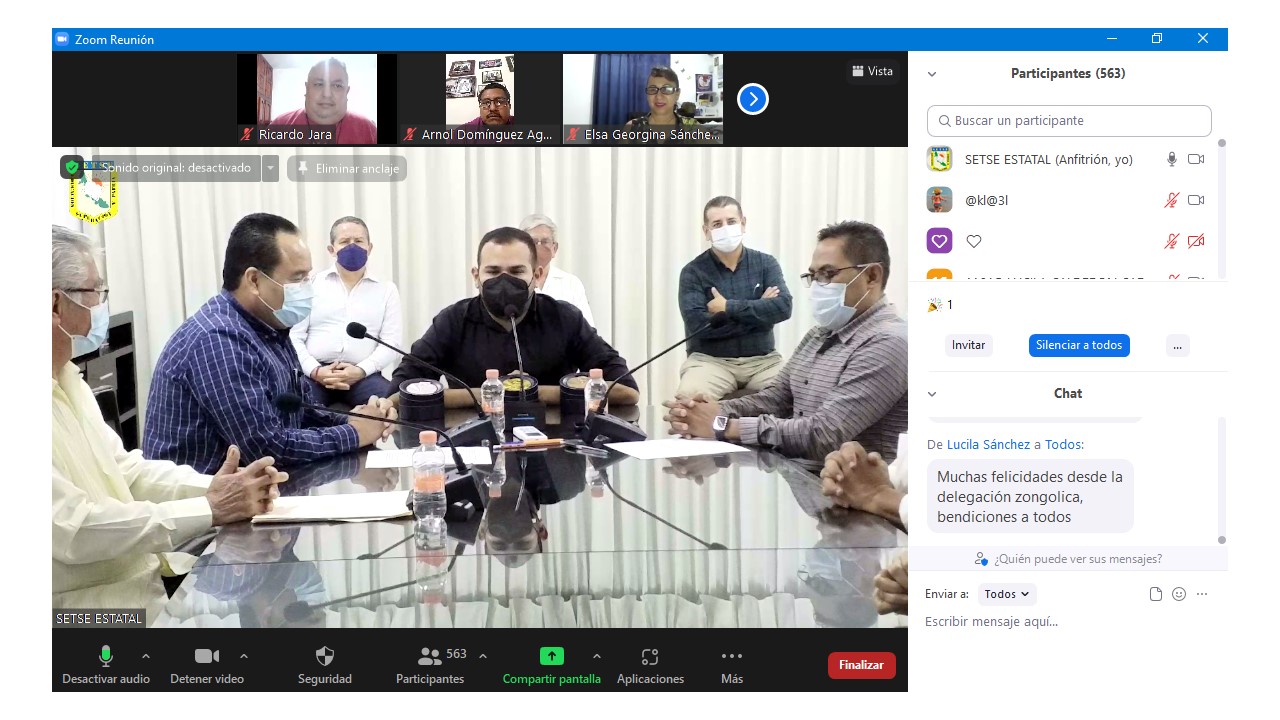Screen dimensions: 1280x720
Task: Toggle SETSE ESTATAL's camera in the list
Action: click(1196, 159)
